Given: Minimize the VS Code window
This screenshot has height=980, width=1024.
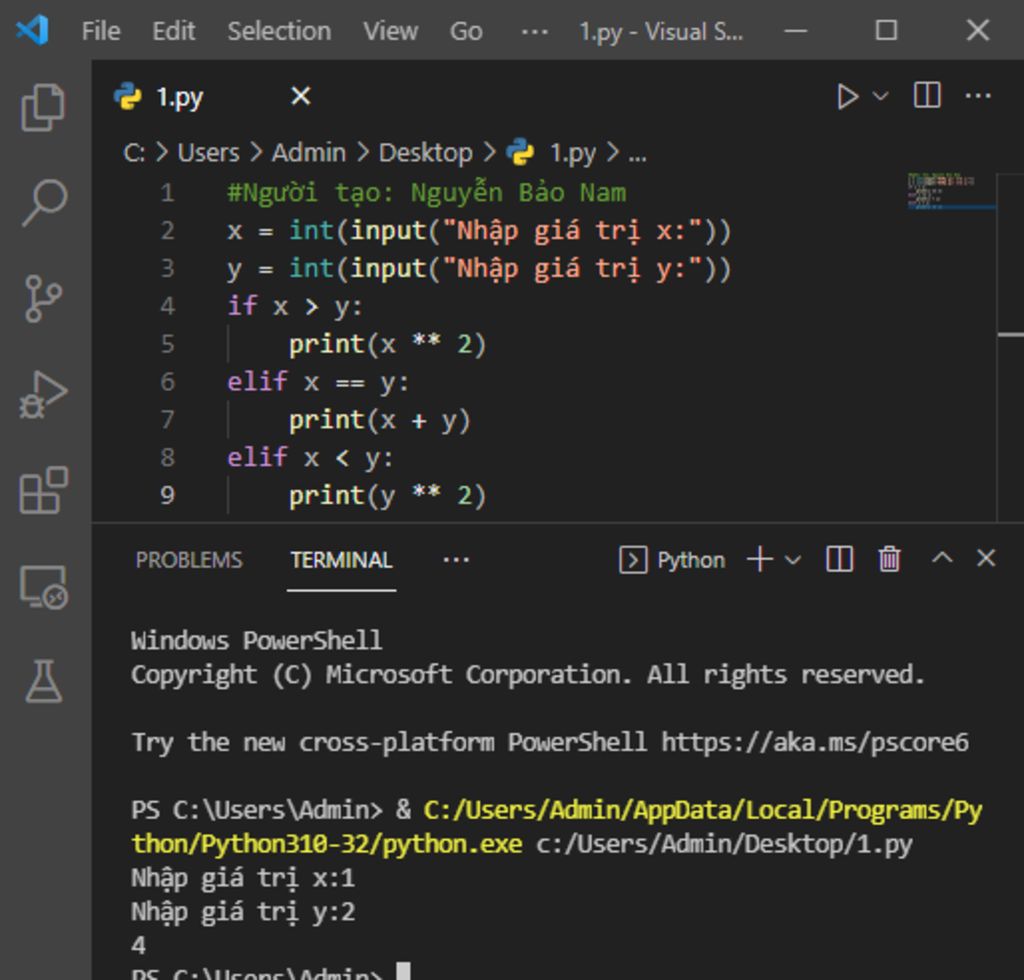Looking at the screenshot, I should click(x=795, y=31).
